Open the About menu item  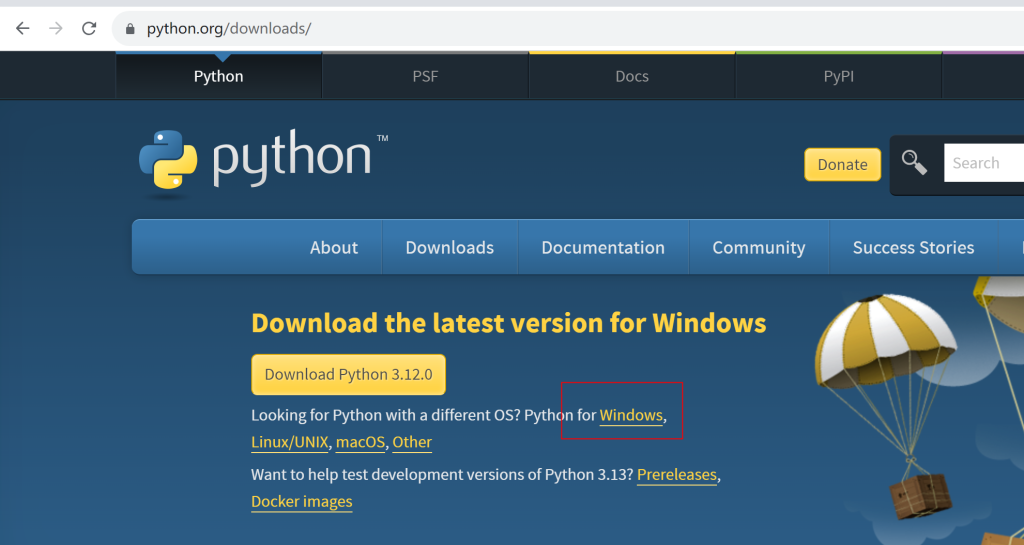(334, 247)
